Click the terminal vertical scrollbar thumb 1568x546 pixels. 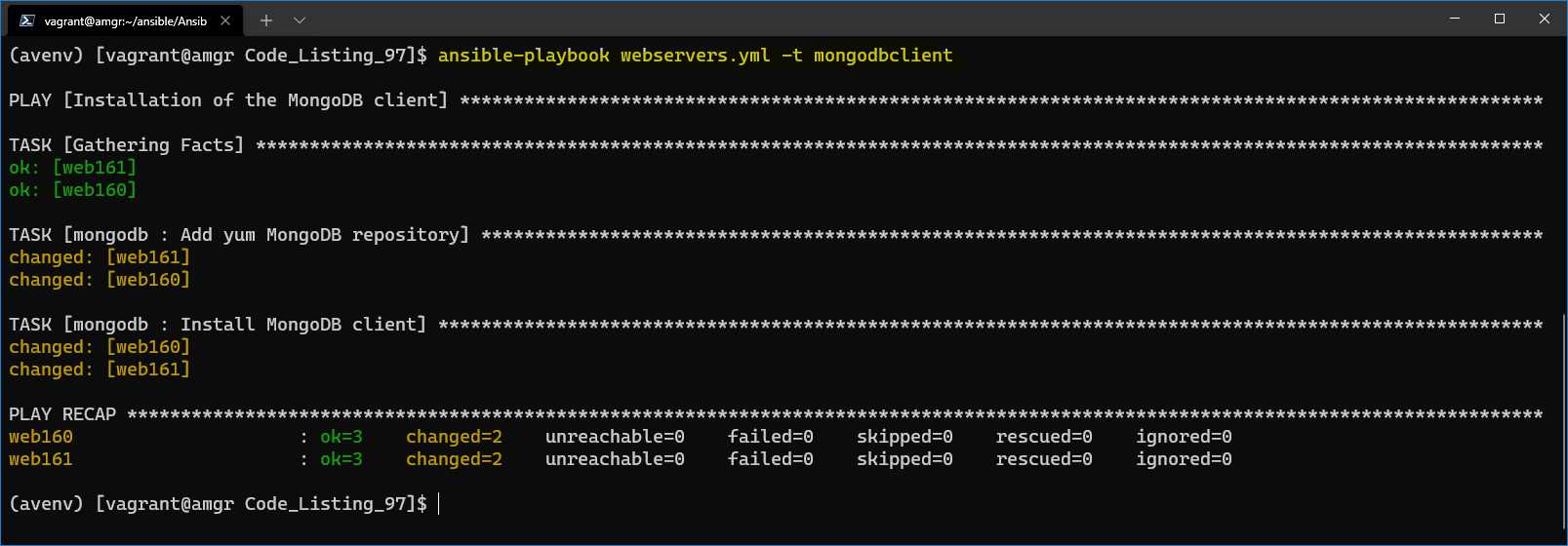pos(1563,421)
